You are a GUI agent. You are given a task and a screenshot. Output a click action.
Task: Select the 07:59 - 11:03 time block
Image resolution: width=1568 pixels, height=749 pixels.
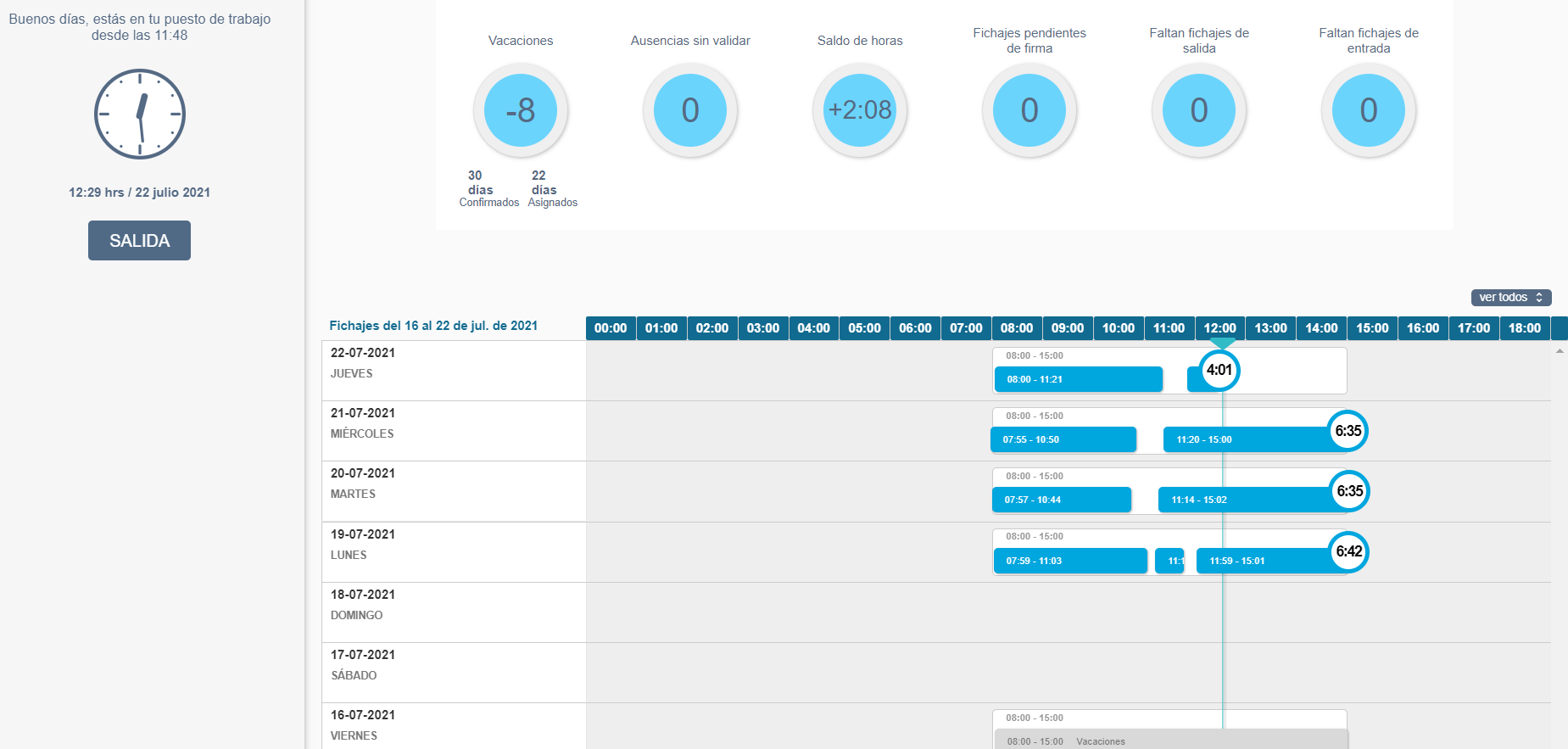click(x=1070, y=561)
